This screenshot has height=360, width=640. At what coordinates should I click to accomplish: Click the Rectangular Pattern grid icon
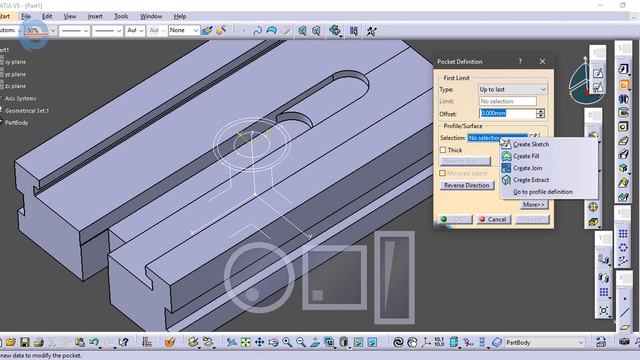[623, 233]
